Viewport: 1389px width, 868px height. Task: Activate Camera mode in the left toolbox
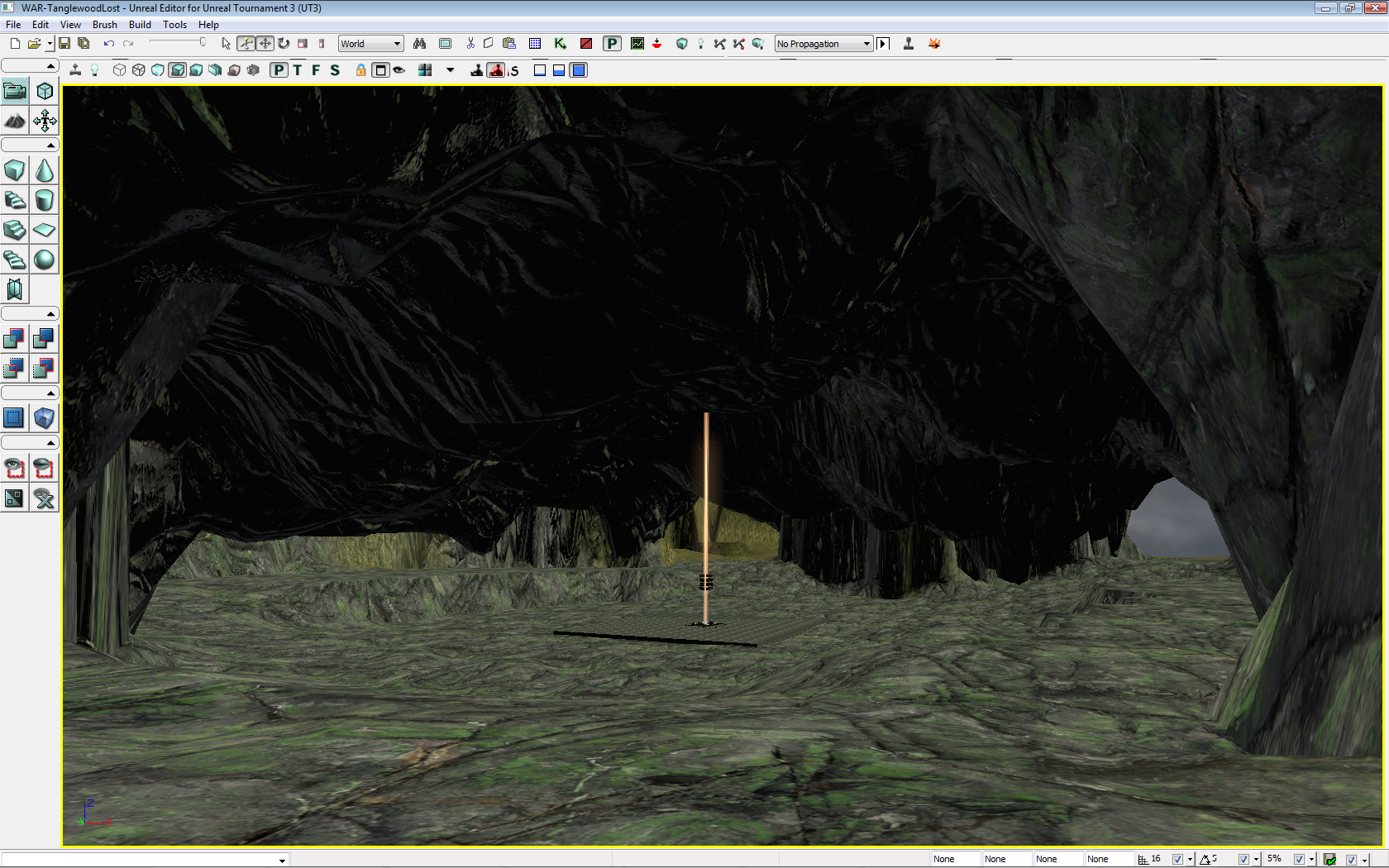coord(15,91)
